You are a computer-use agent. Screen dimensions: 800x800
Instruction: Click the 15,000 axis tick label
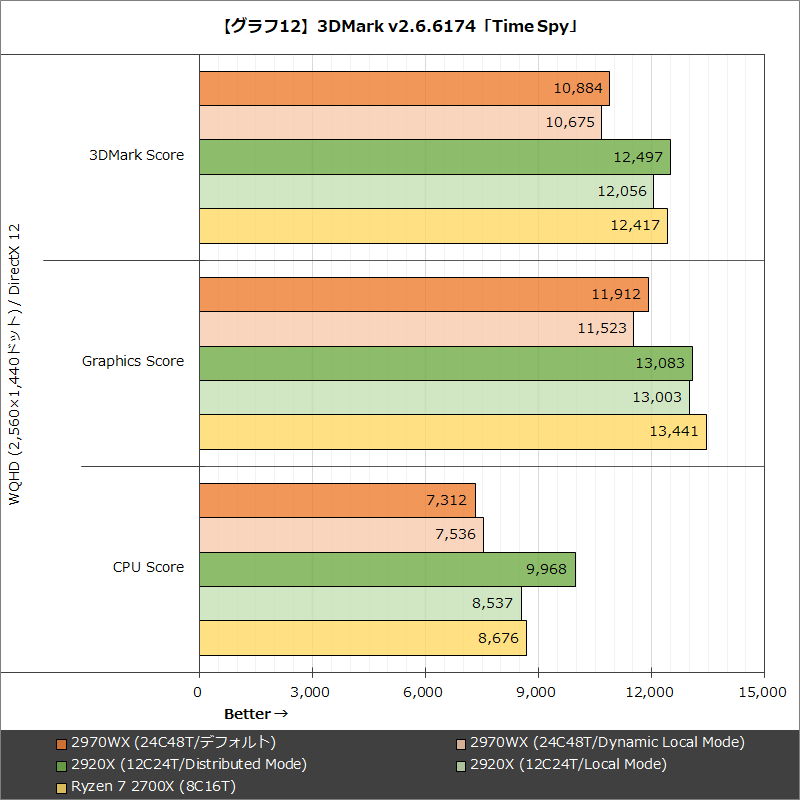click(762, 690)
